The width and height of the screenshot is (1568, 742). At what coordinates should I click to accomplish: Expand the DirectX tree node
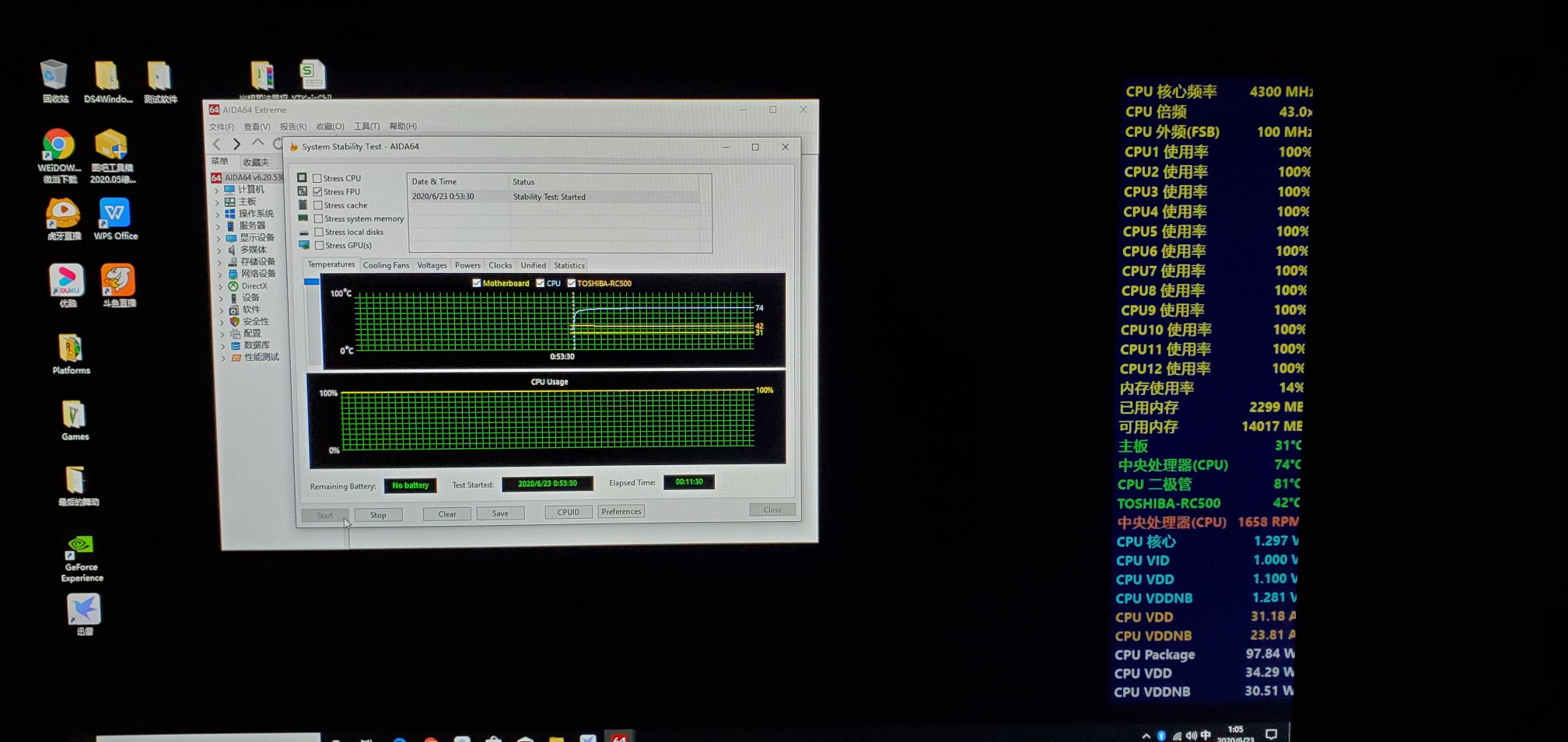[221, 286]
